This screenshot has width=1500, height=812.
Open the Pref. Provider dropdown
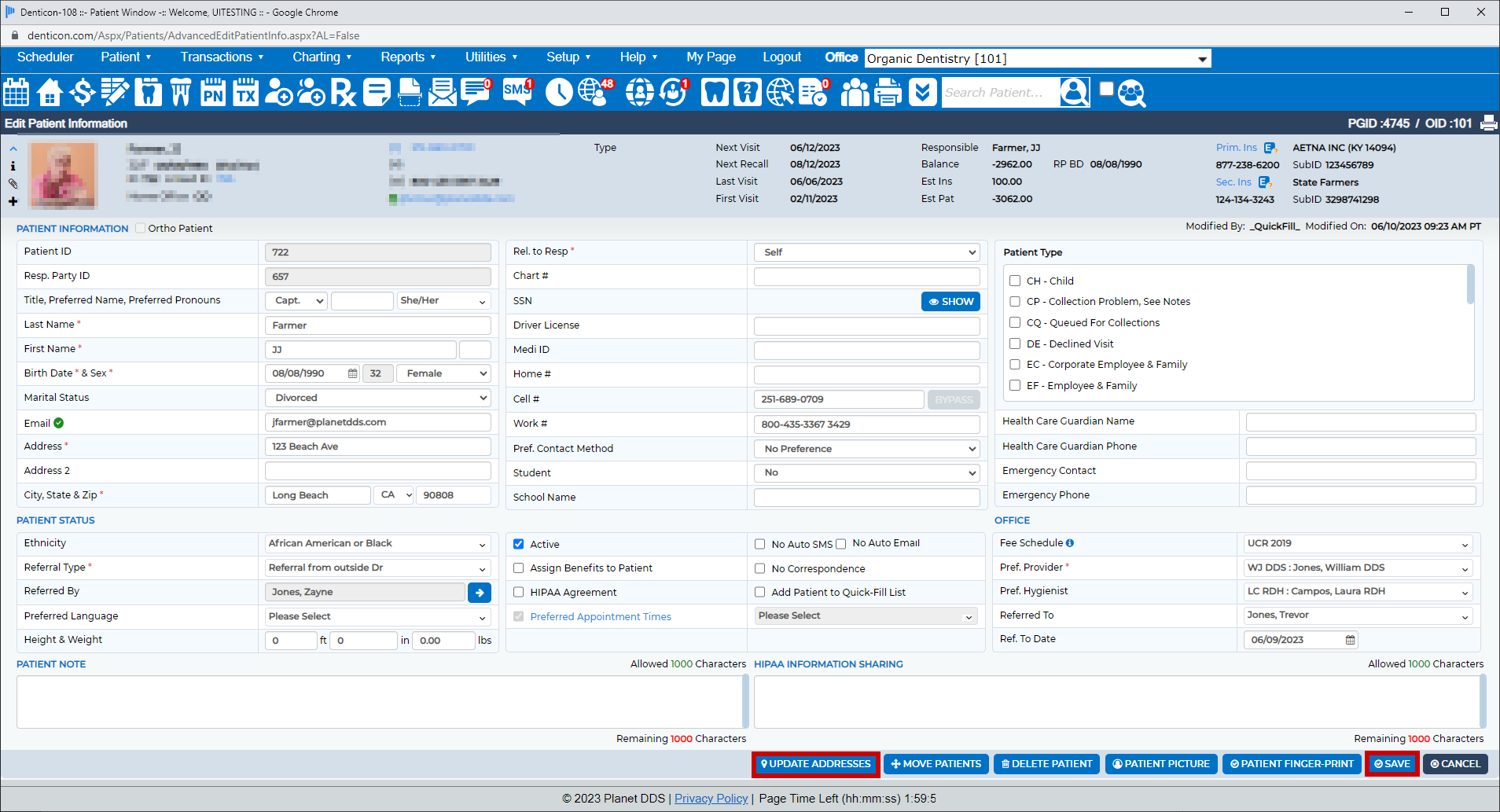coord(1358,568)
